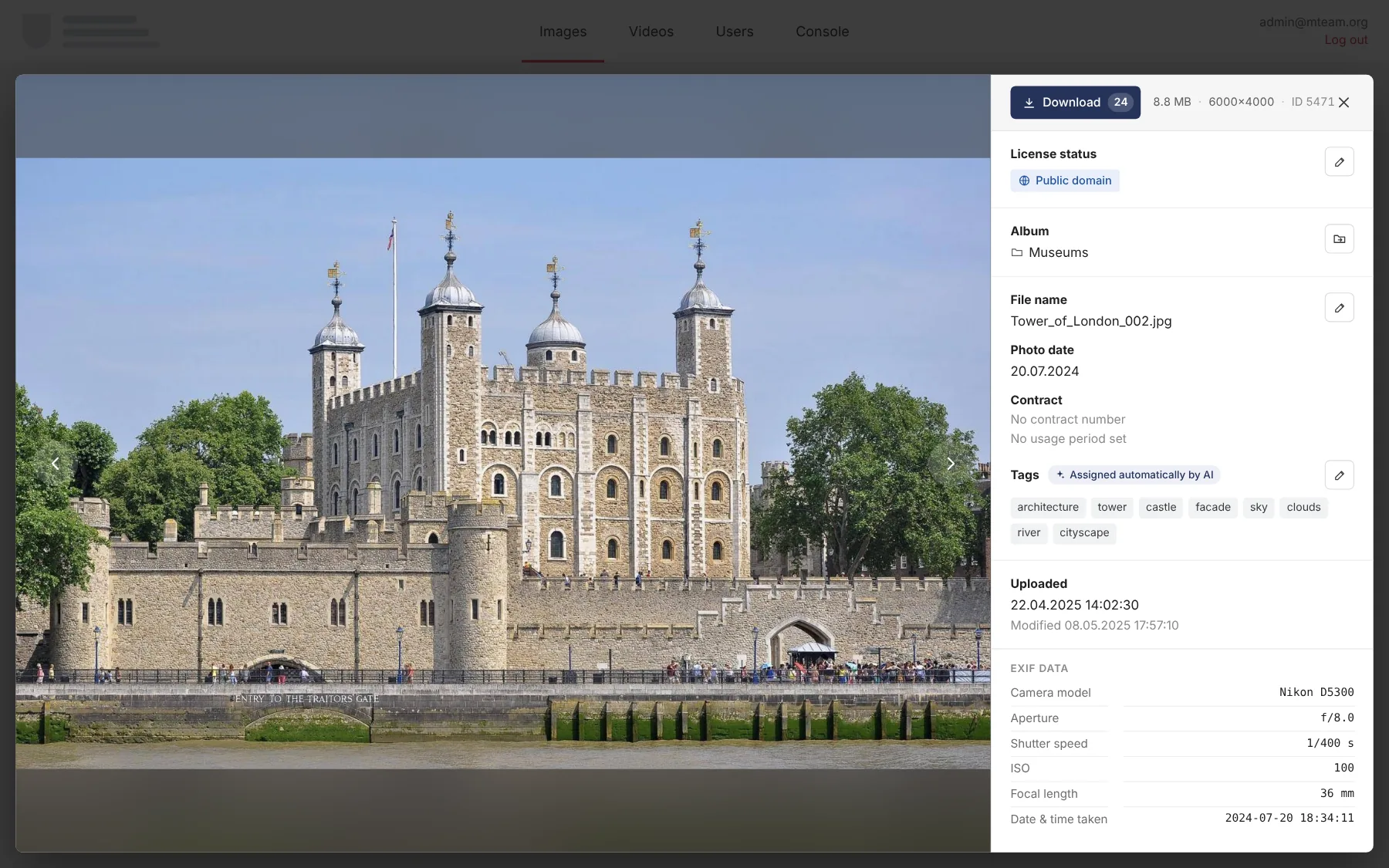Click the photo date 20.07.2024
The width and height of the screenshot is (1389, 868).
pos(1045,371)
